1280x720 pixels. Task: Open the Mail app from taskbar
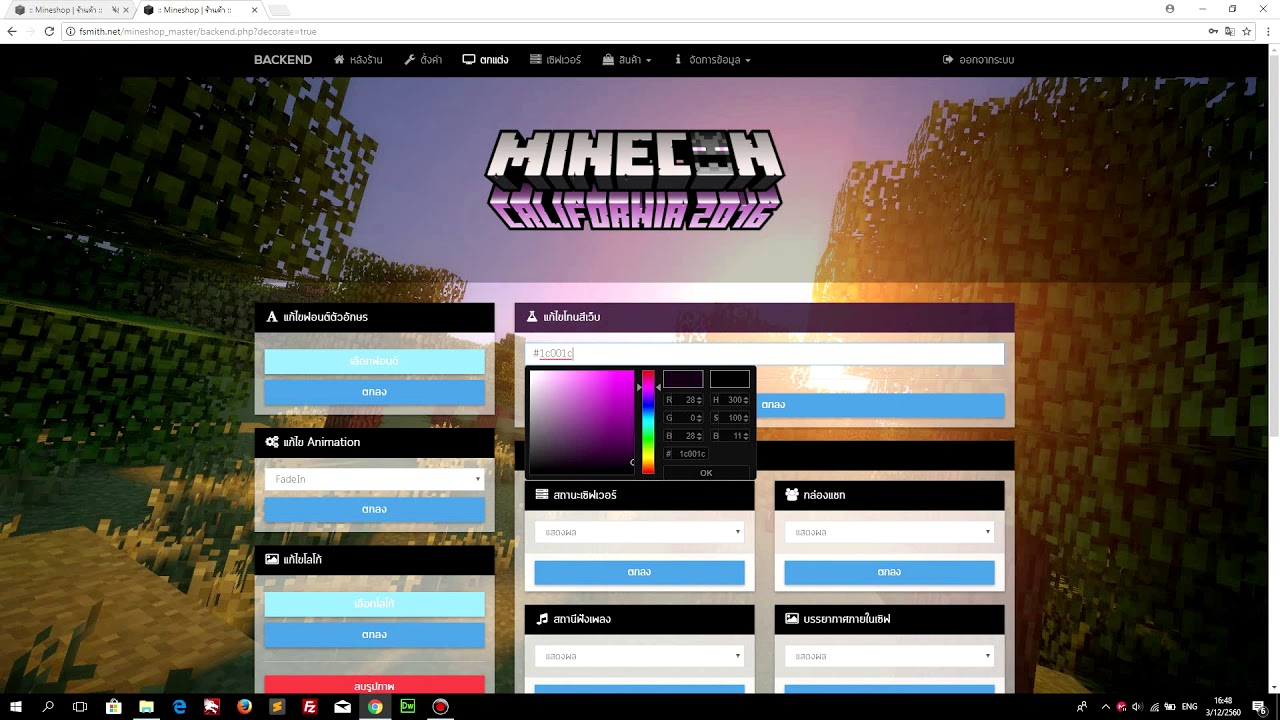[x=342, y=707]
